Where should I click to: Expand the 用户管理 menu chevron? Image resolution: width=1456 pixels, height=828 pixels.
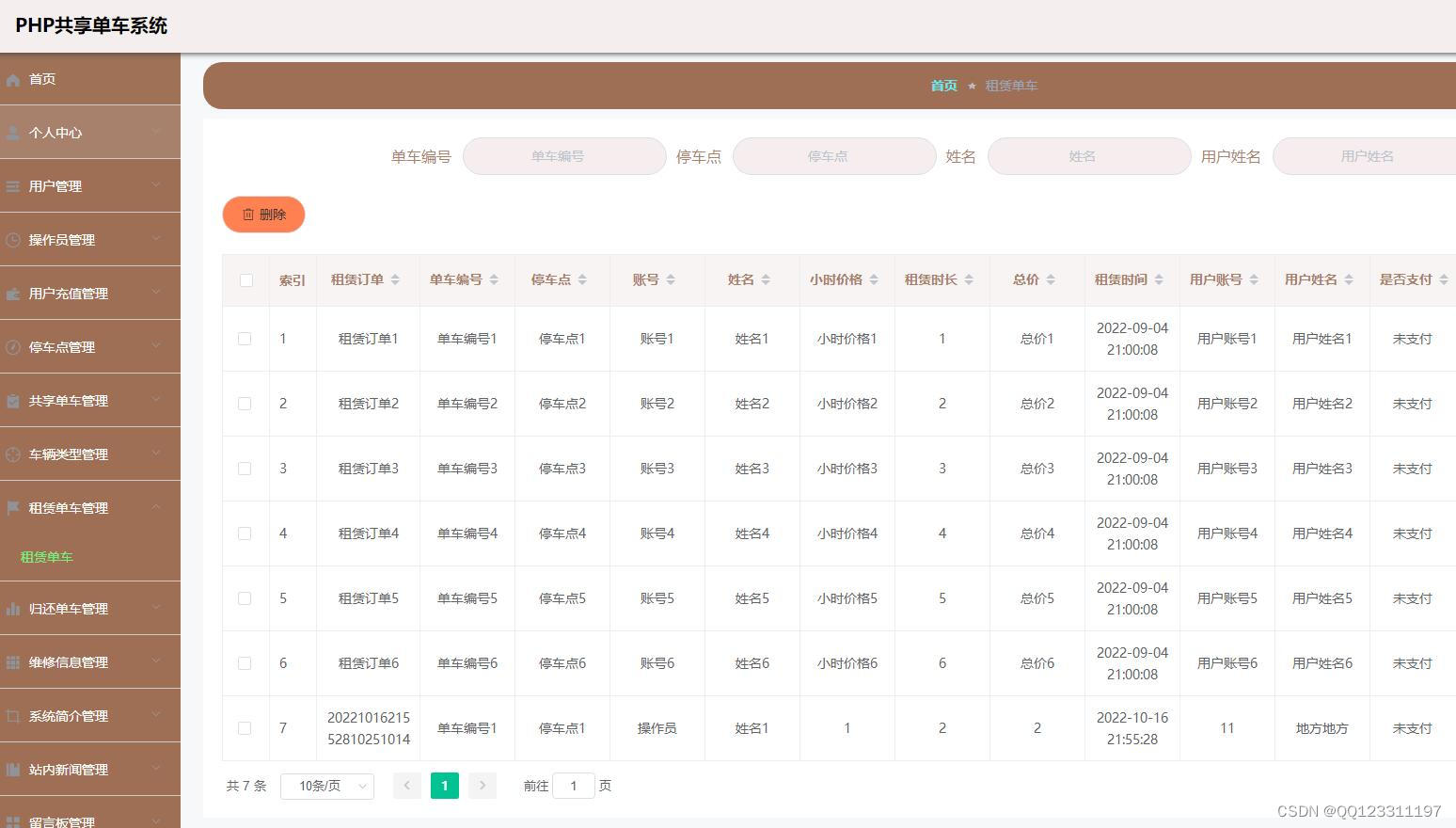[x=157, y=186]
